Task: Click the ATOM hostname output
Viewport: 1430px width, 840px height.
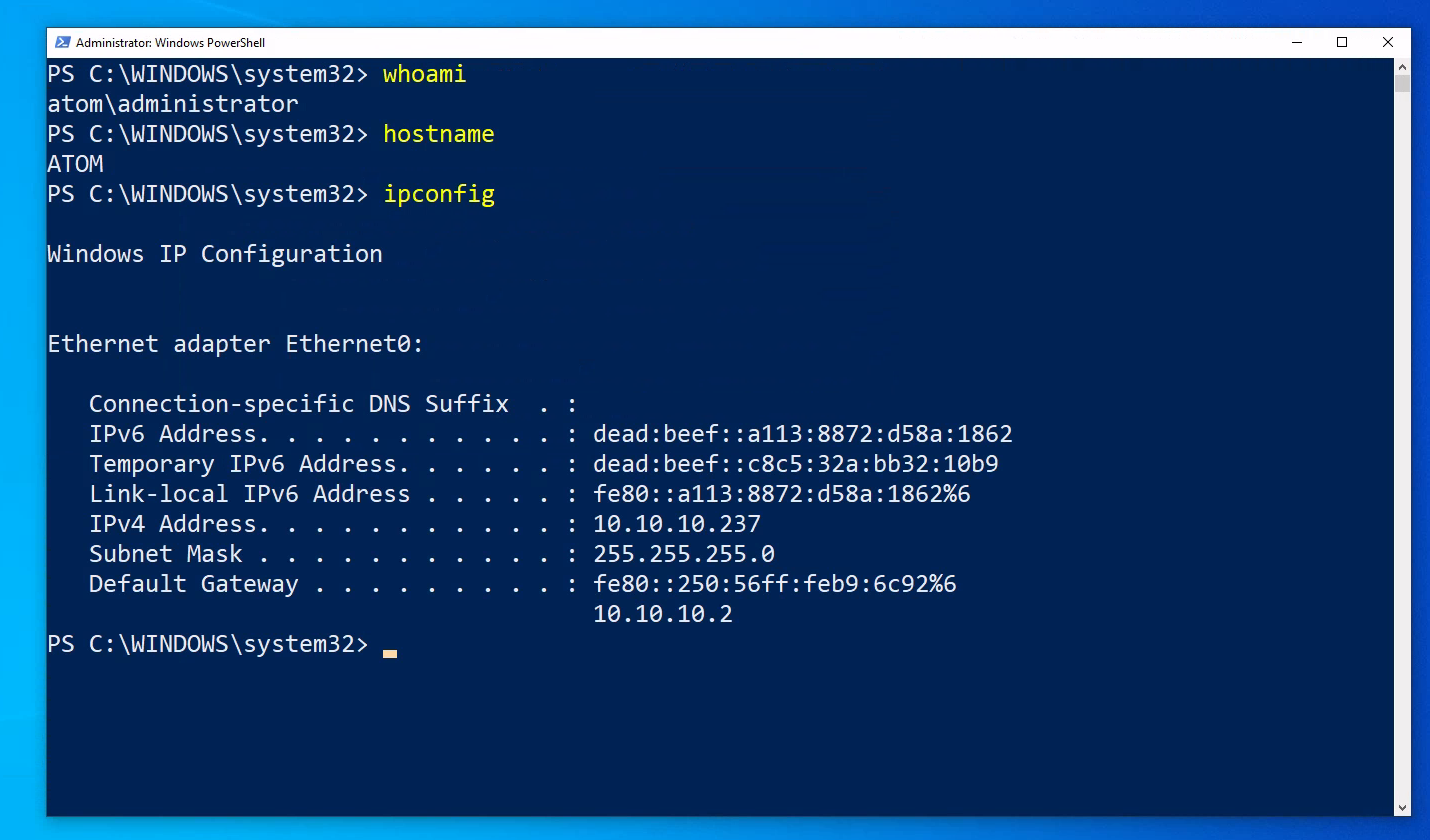Action: pos(75,164)
